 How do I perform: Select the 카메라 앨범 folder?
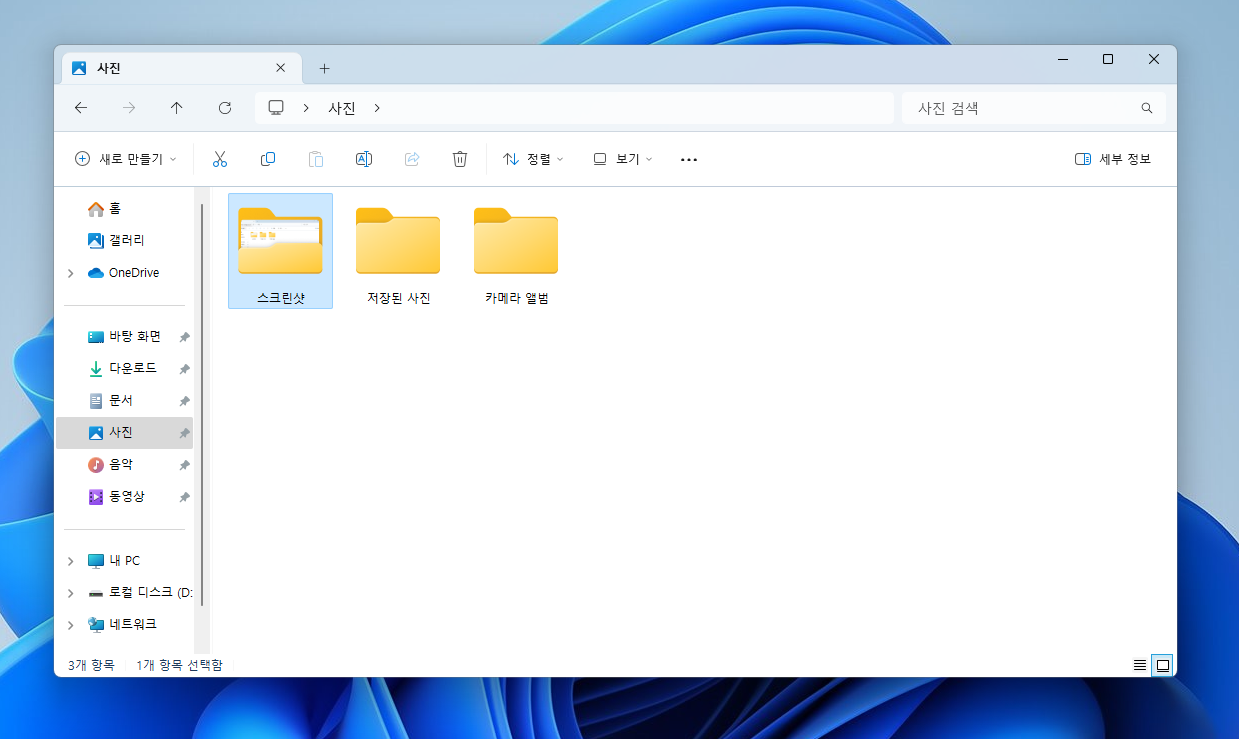(x=516, y=251)
